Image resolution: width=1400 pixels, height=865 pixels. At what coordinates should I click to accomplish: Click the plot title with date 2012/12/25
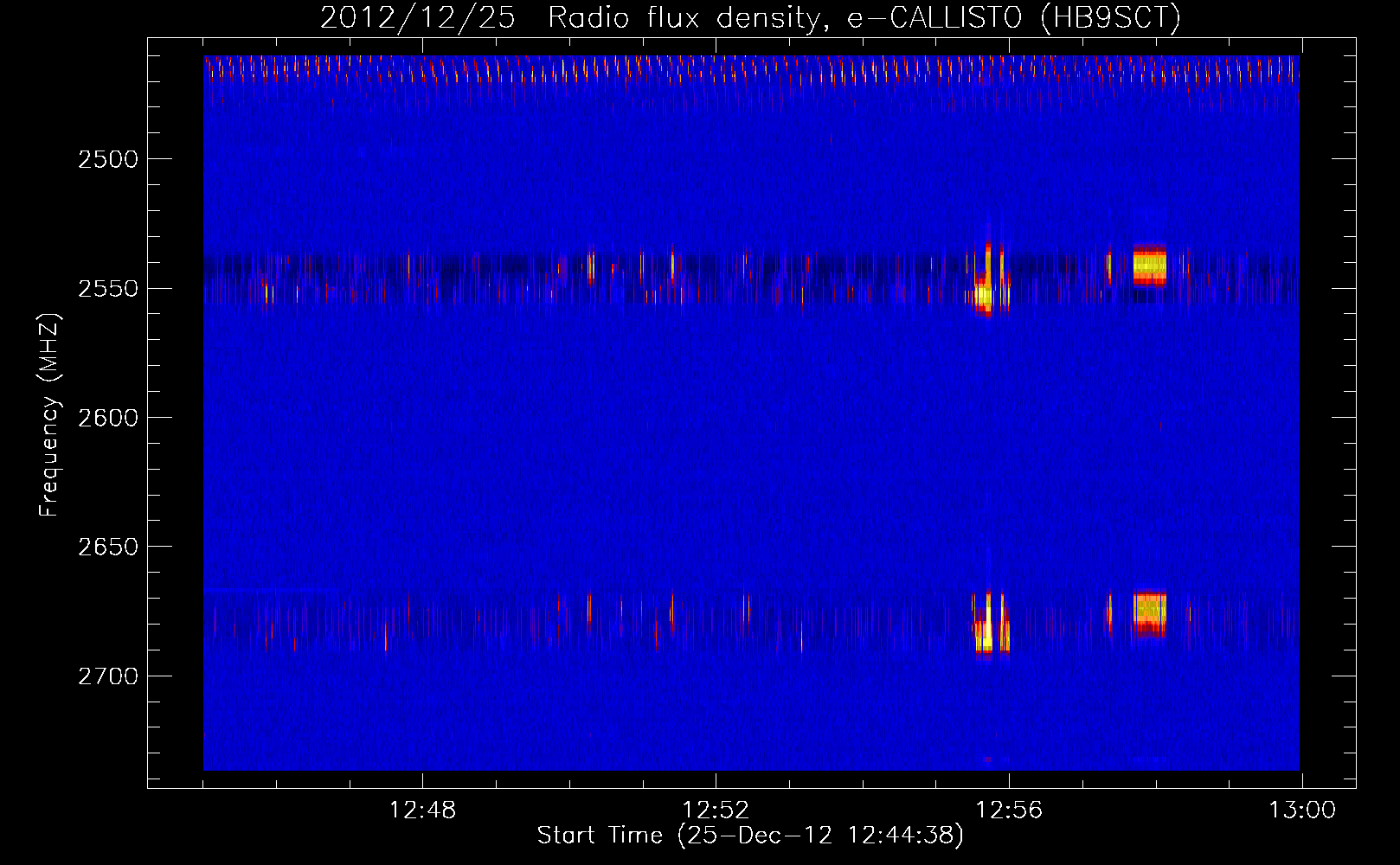click(x=750, y=17)
